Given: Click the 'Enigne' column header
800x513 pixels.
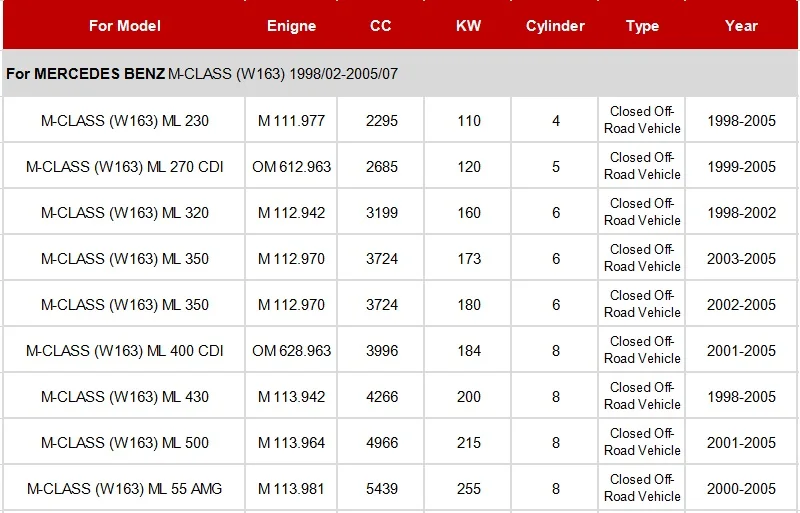Looking at the screenshot, I should click(x=291, y=26).
